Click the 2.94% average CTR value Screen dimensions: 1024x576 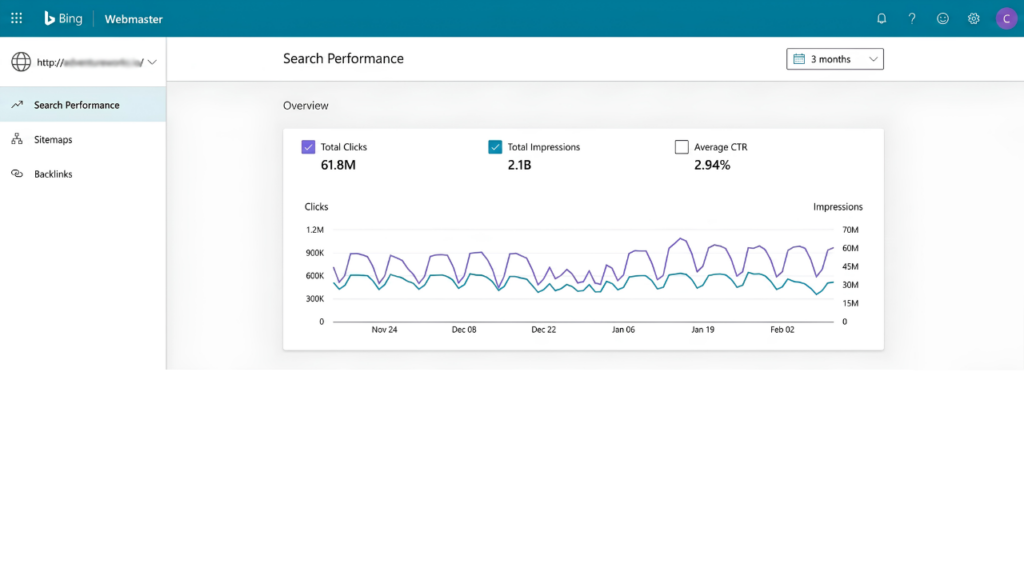[x=712, y=165]
